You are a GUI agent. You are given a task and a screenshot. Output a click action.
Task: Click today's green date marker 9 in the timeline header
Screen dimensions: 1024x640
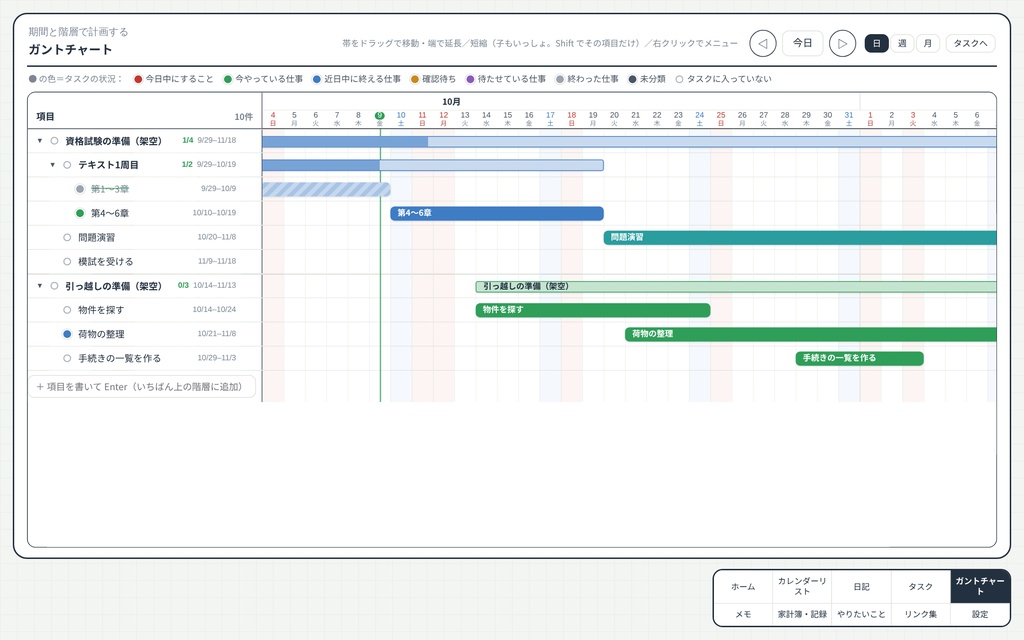point(379,116)
